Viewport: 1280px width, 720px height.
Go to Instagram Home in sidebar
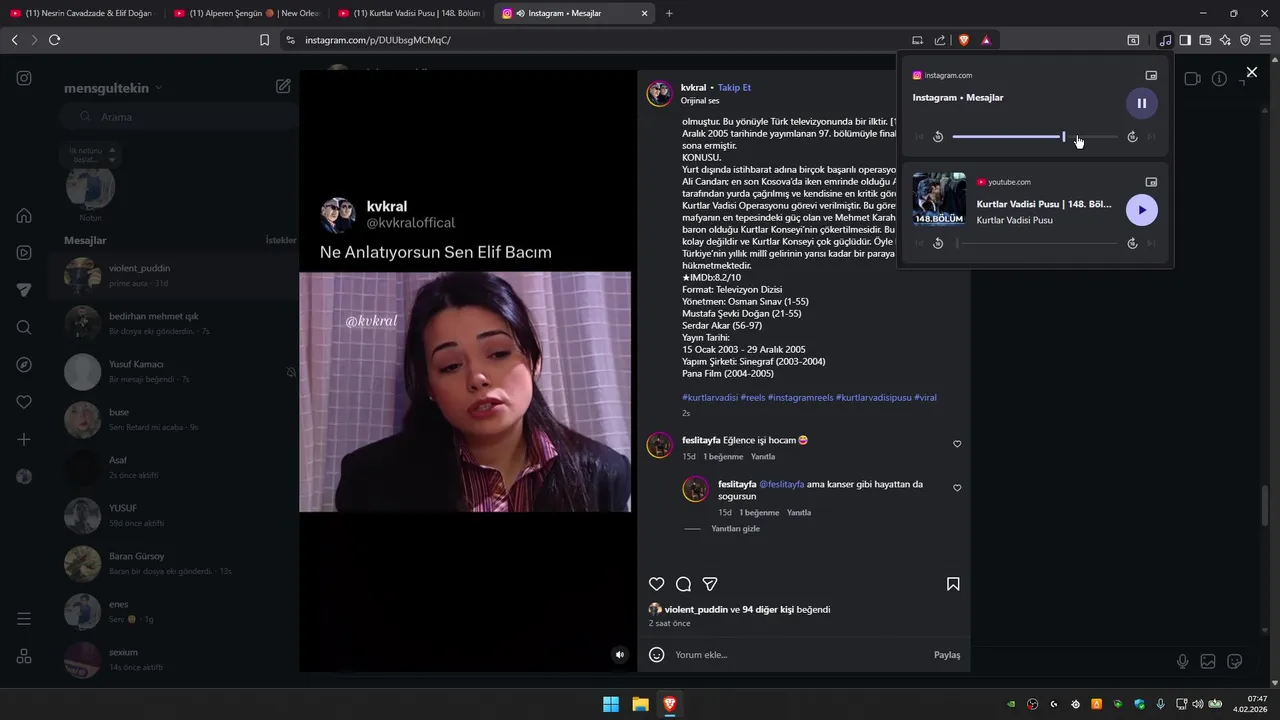[x=24, y=215]
